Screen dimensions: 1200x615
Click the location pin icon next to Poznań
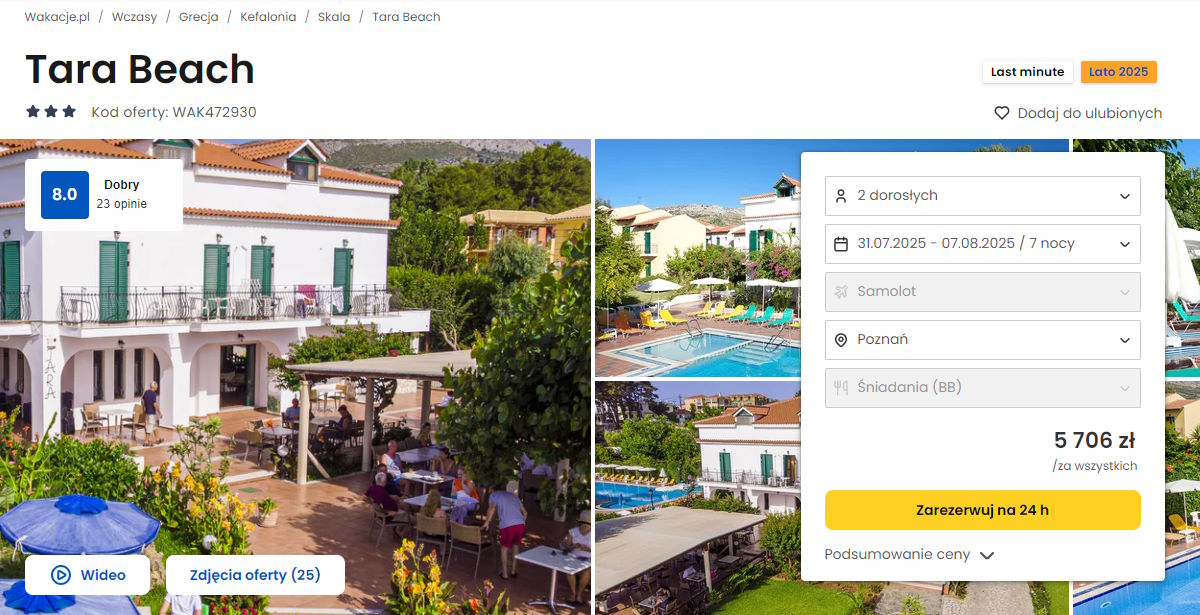click(841, 340)
